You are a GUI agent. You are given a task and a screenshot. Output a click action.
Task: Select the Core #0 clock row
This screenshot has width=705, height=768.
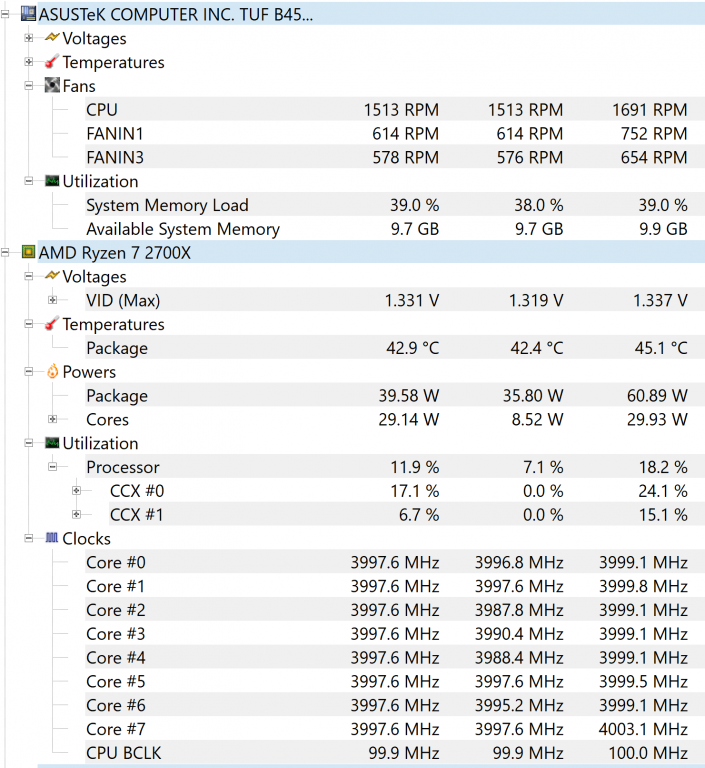click(395, 562)
